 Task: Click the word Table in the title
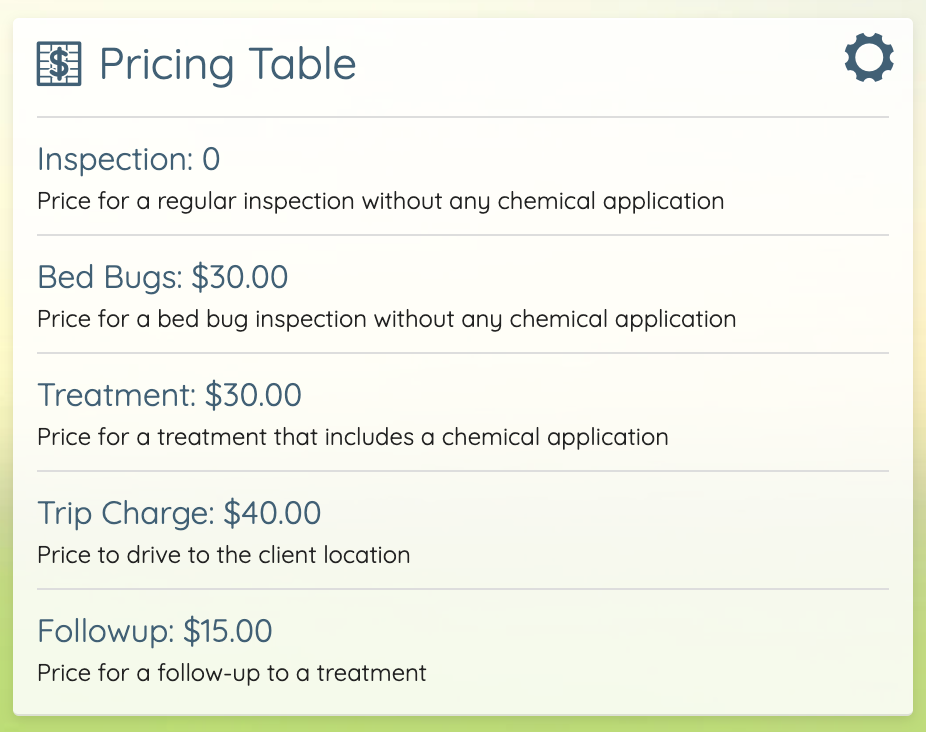coord(302,63)
